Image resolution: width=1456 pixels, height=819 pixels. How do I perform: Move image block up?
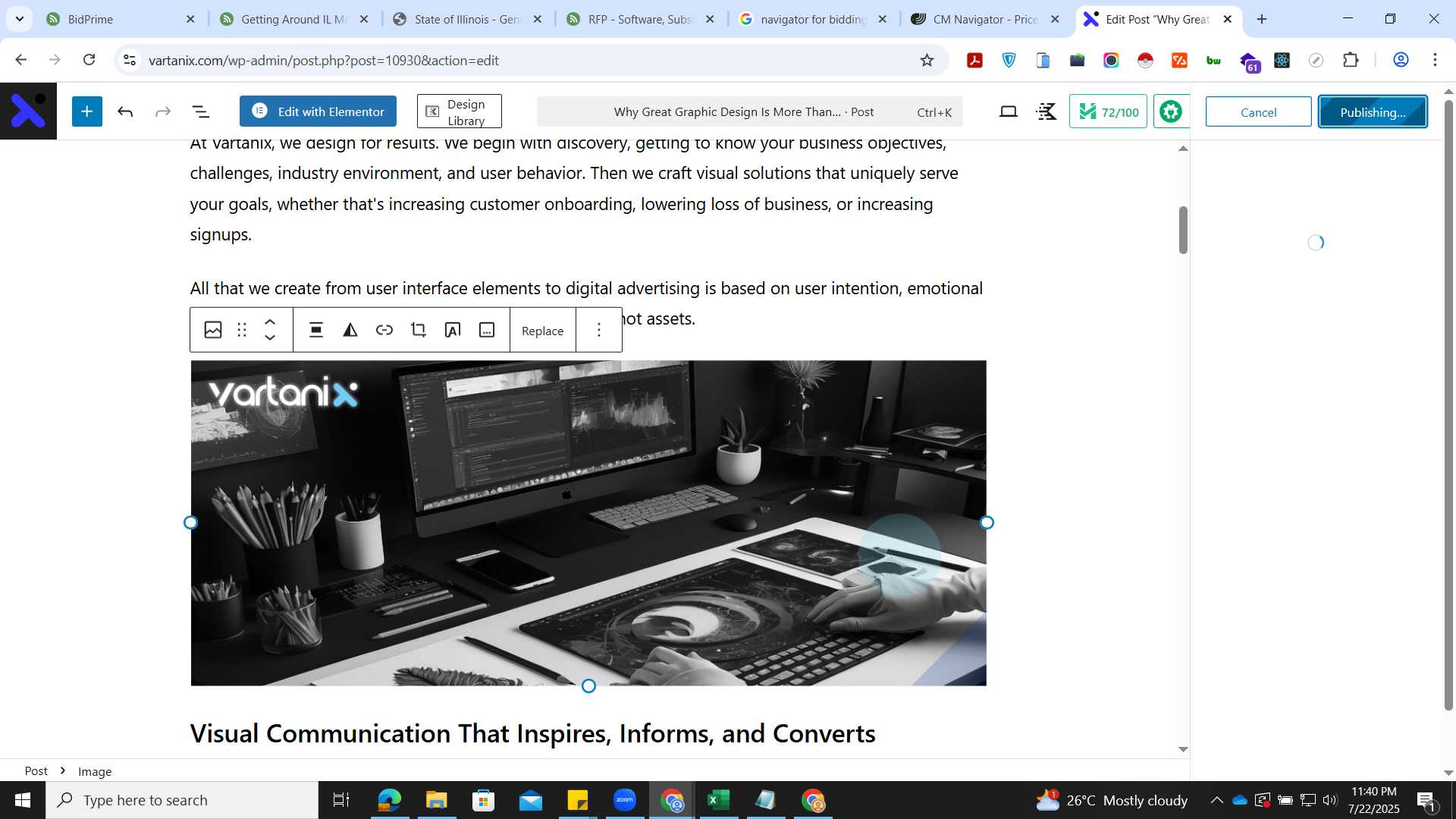pyautogui.click(x=270, y=322)
